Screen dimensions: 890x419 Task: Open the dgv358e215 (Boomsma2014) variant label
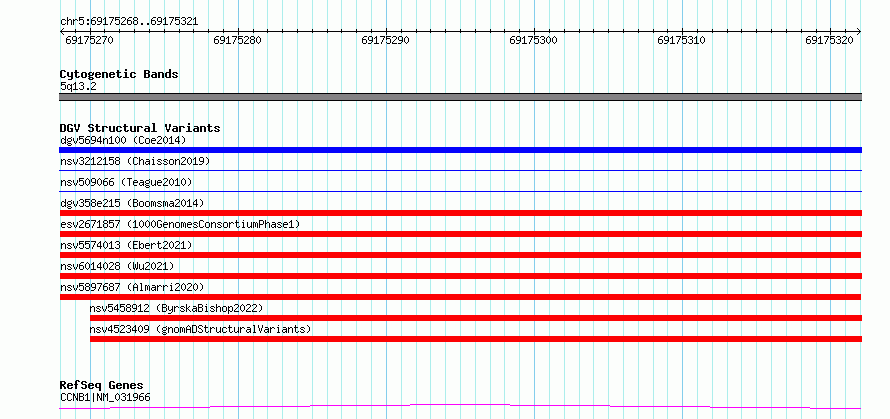132,203
